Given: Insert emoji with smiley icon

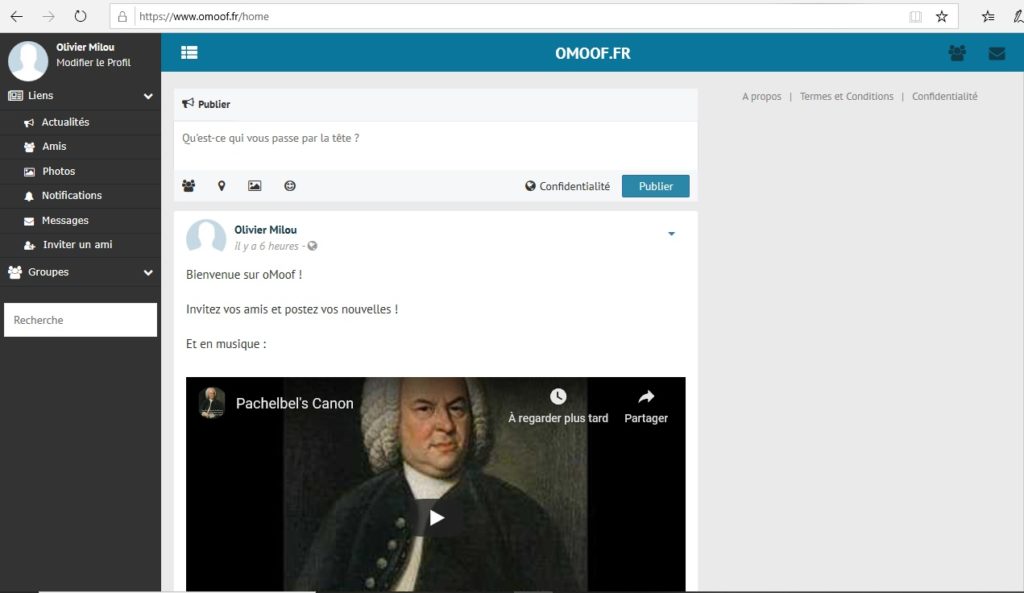Looking at the screenshot, I should click(290, 186).
